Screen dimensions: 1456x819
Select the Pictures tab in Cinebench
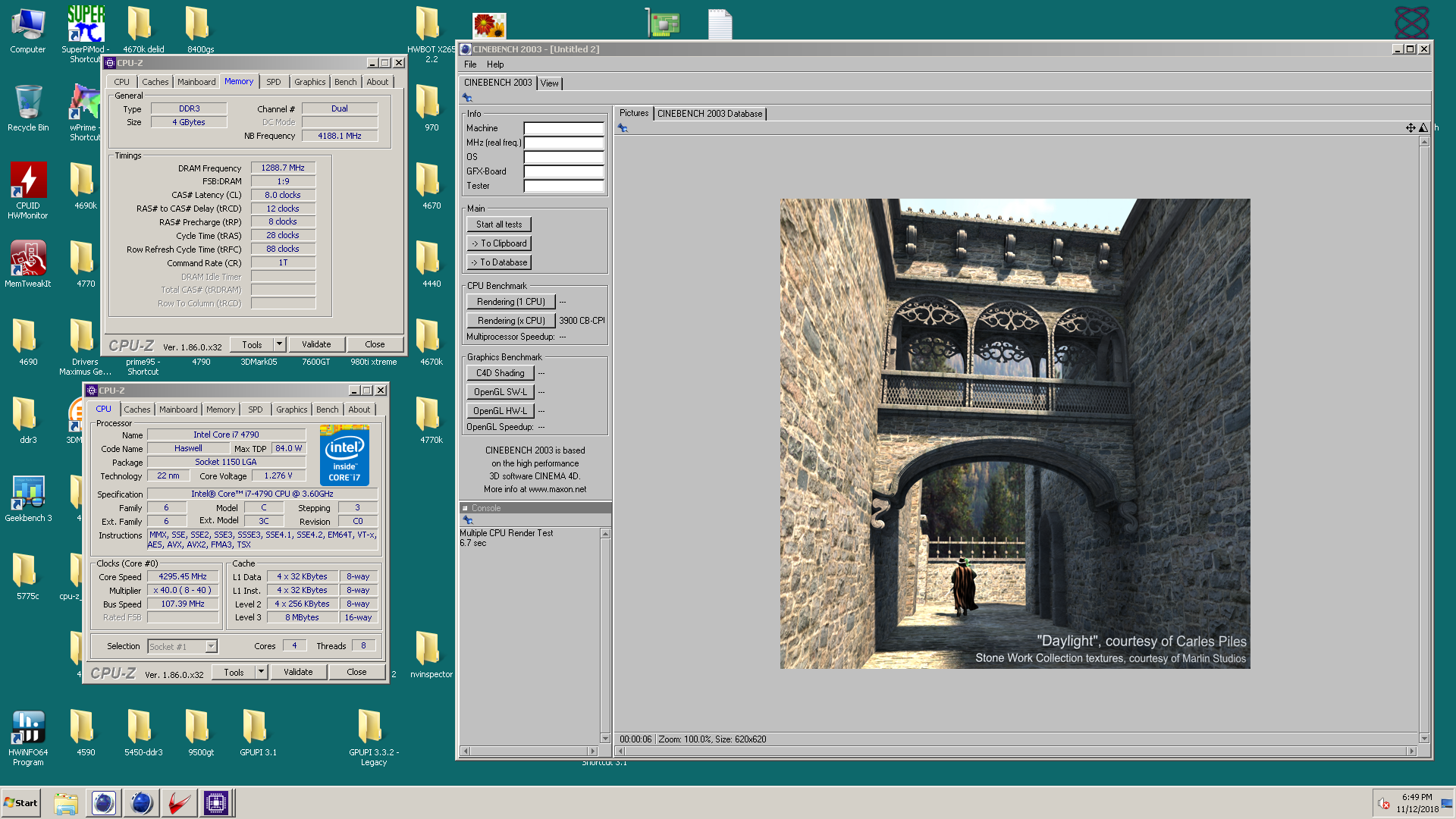[x=634, y=113]
